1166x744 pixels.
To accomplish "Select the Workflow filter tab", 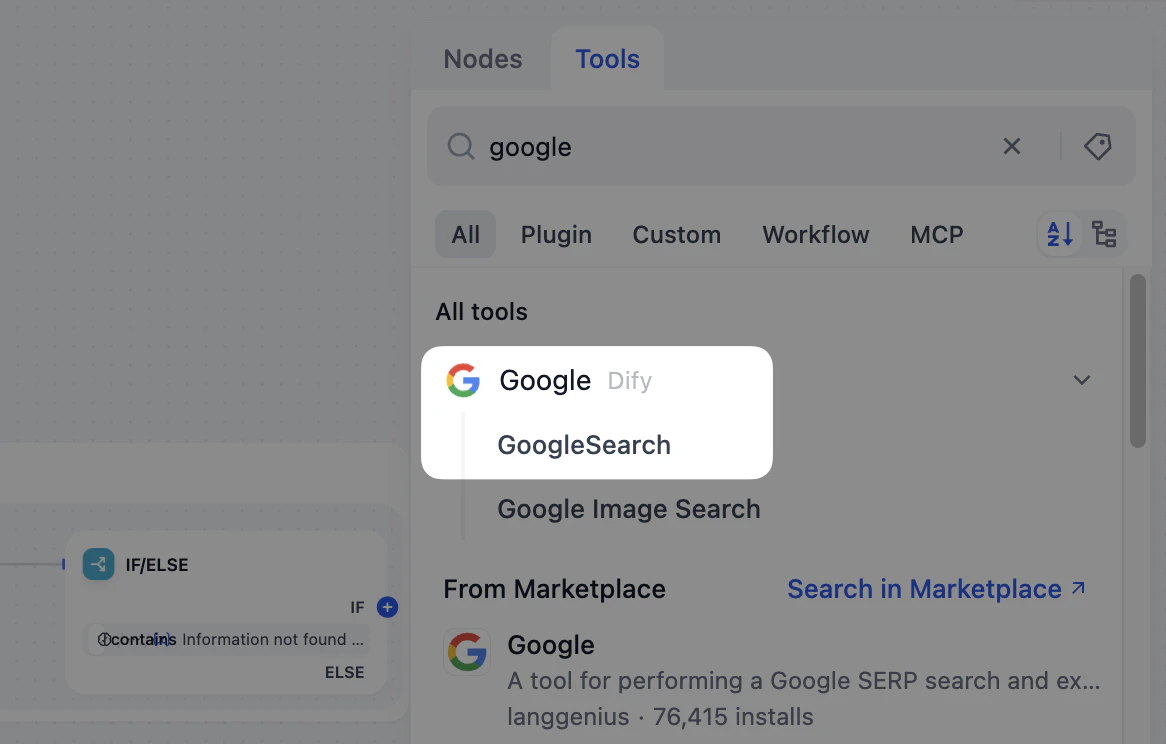I will 815,234.
